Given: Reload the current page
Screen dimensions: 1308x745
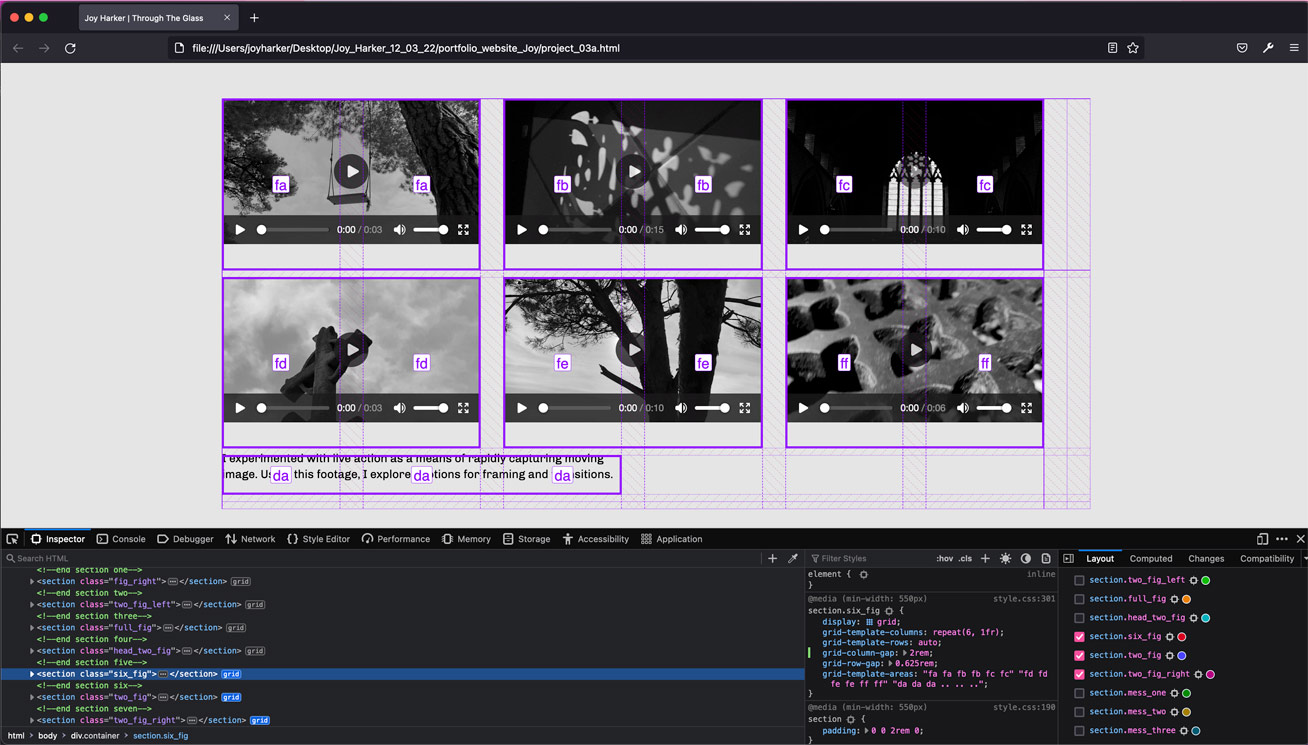Looking at the screenshot, I should pos(70,48).
